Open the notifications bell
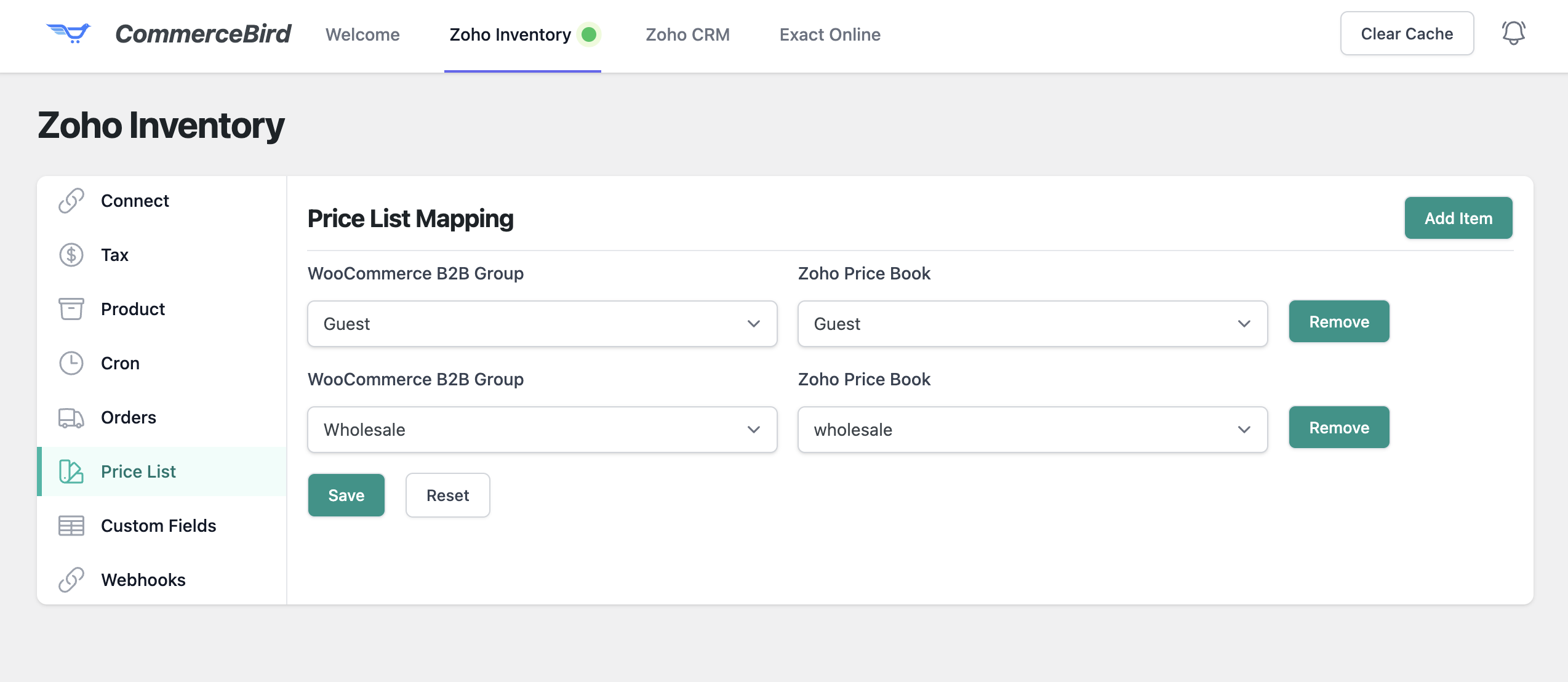 [1513, 33]
